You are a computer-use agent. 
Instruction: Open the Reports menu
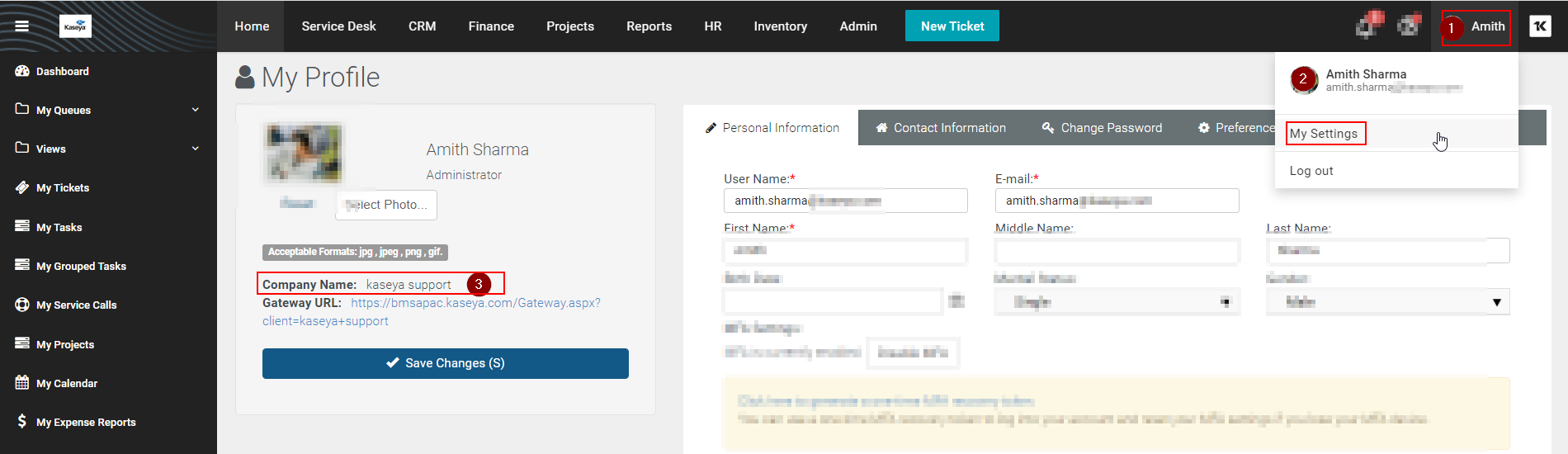(x=649, y=26)
